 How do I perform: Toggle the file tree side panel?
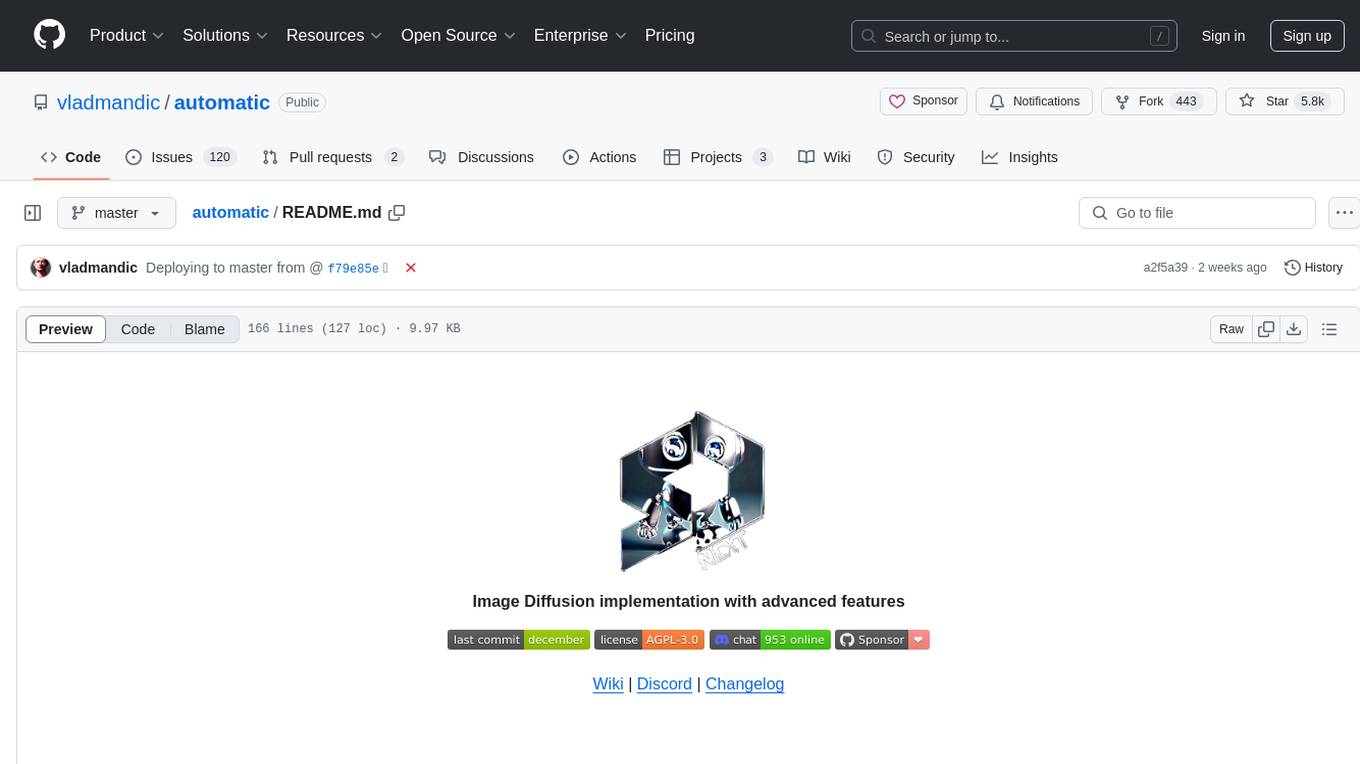33,213
